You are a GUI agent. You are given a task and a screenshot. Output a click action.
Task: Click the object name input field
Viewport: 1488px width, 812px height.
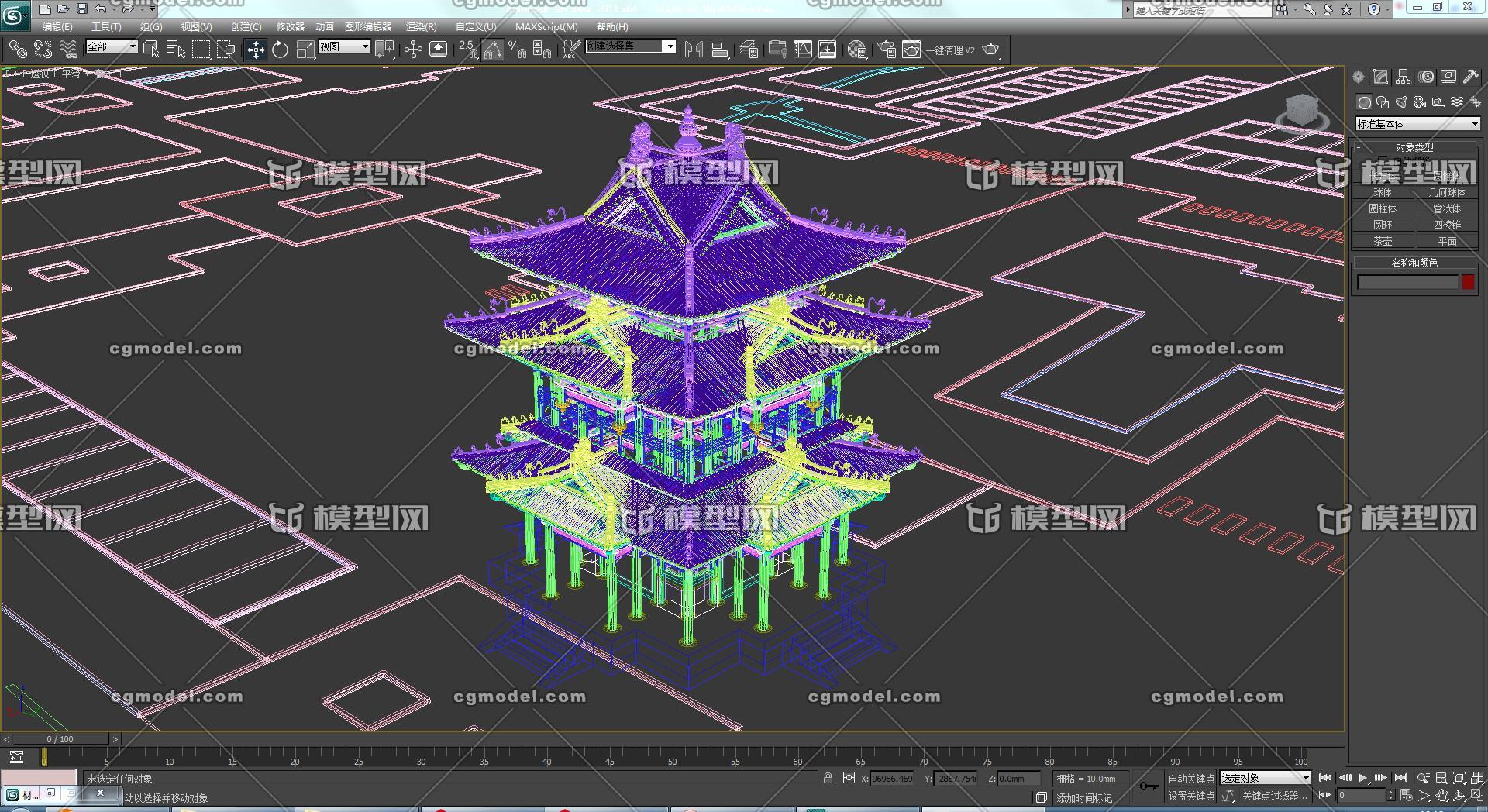point(1407,282)
